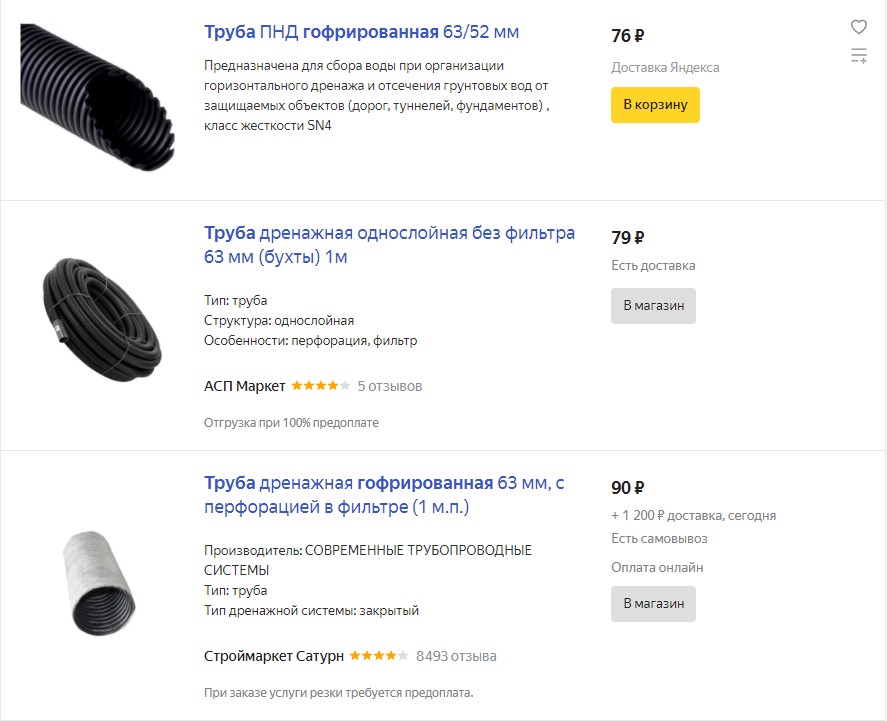The width and height of the screenshot is (887, 721).
Task: Add the ПНД pipe to favorites (heart icon)
Action: click(x=858, y=27)
